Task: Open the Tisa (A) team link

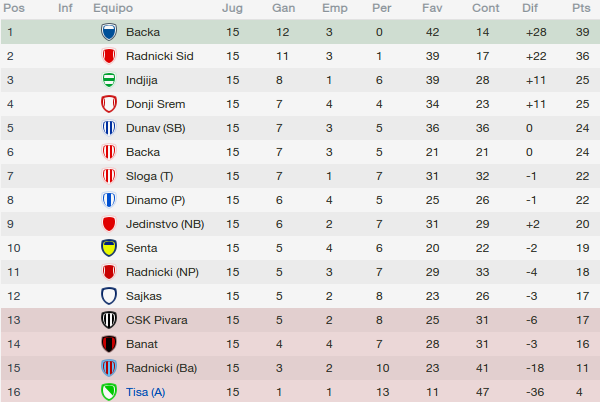Action: click(145, 392)
